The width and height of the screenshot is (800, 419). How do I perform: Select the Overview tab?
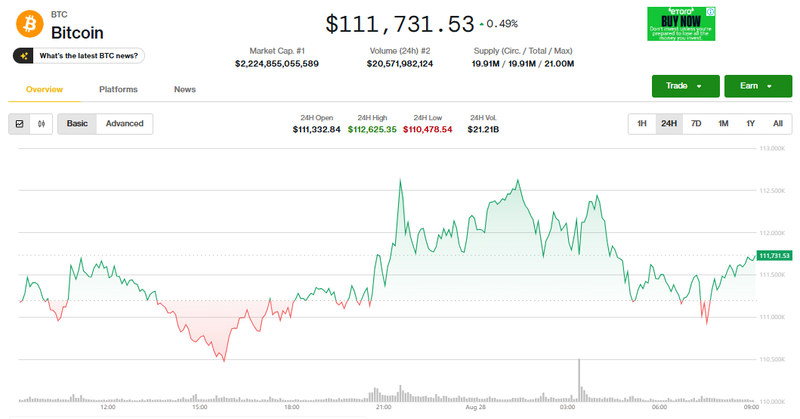pyautogui.click(x=45, y=89)
